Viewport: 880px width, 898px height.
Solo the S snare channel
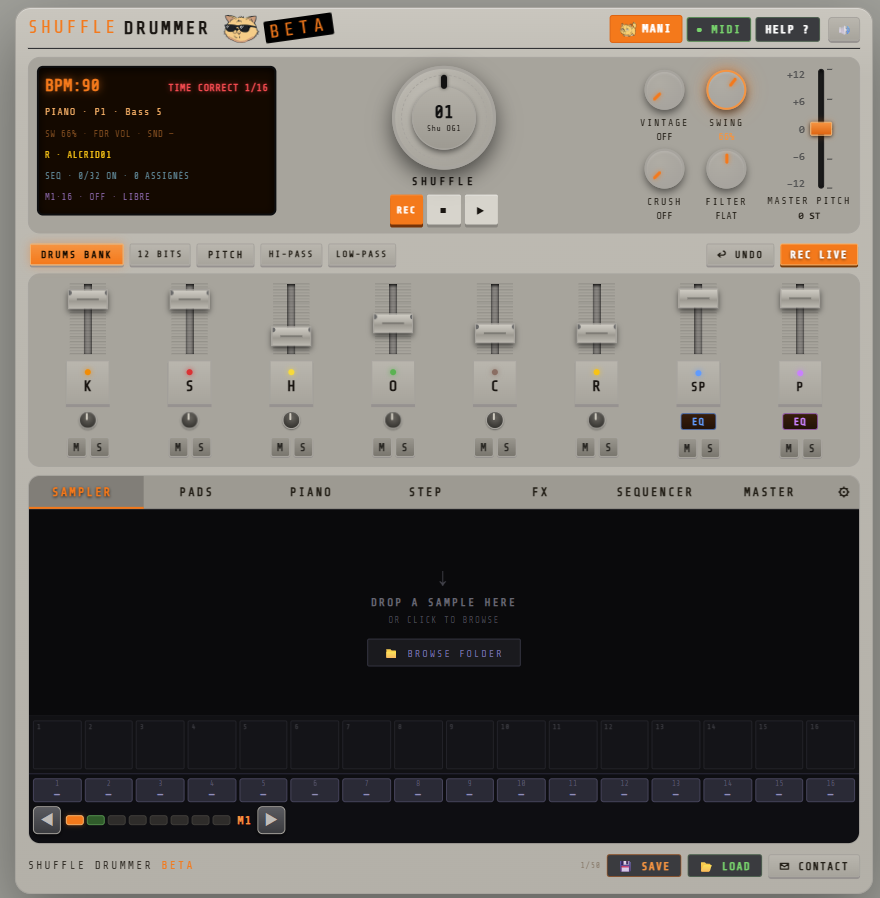pyautogui.click(x=201, y=447)
